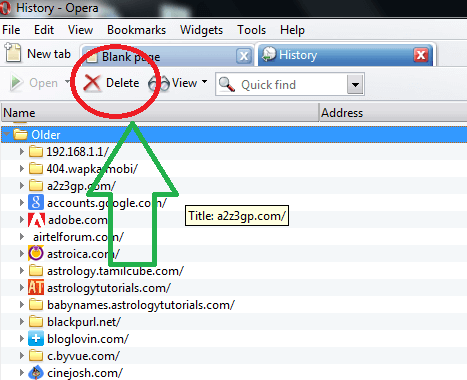Open the Edit menu
Image resolution: width=467 pixels, height=380 pixels.
[x=44, y=30]
